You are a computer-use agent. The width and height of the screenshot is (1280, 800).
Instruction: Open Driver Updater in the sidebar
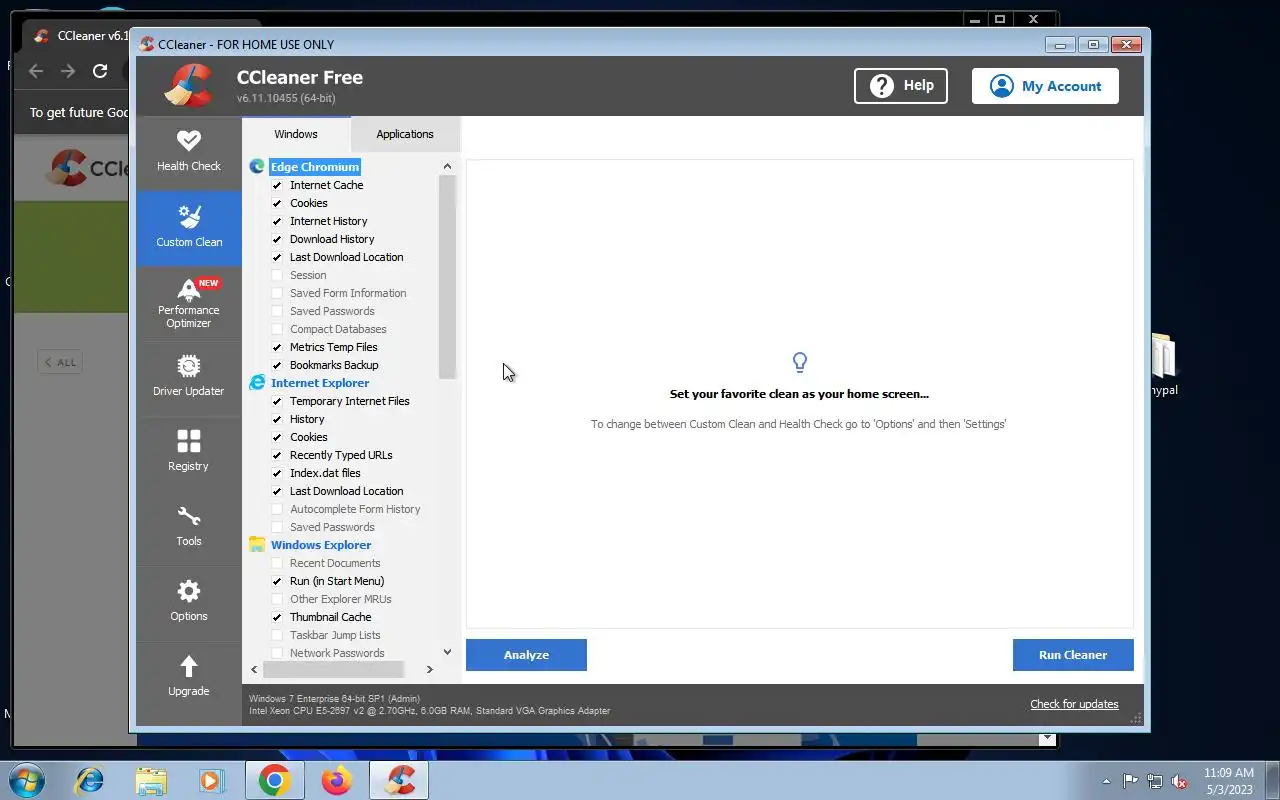tap(188, 377)
